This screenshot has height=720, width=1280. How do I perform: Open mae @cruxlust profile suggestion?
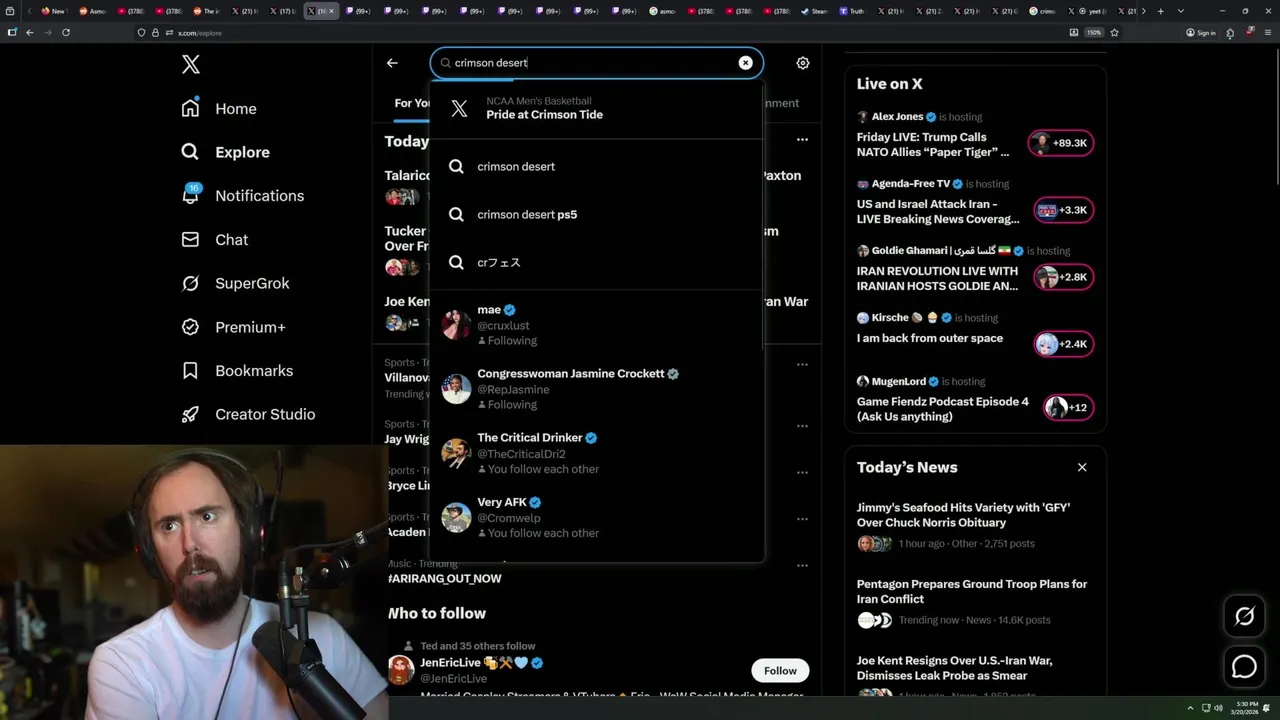coord(597,325)
